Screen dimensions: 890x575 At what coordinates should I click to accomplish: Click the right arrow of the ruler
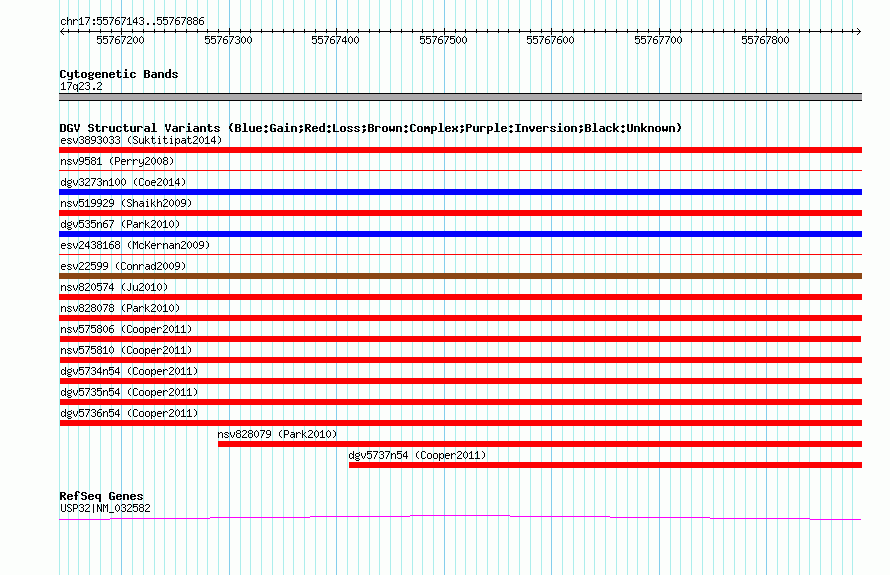coord(858,31)
